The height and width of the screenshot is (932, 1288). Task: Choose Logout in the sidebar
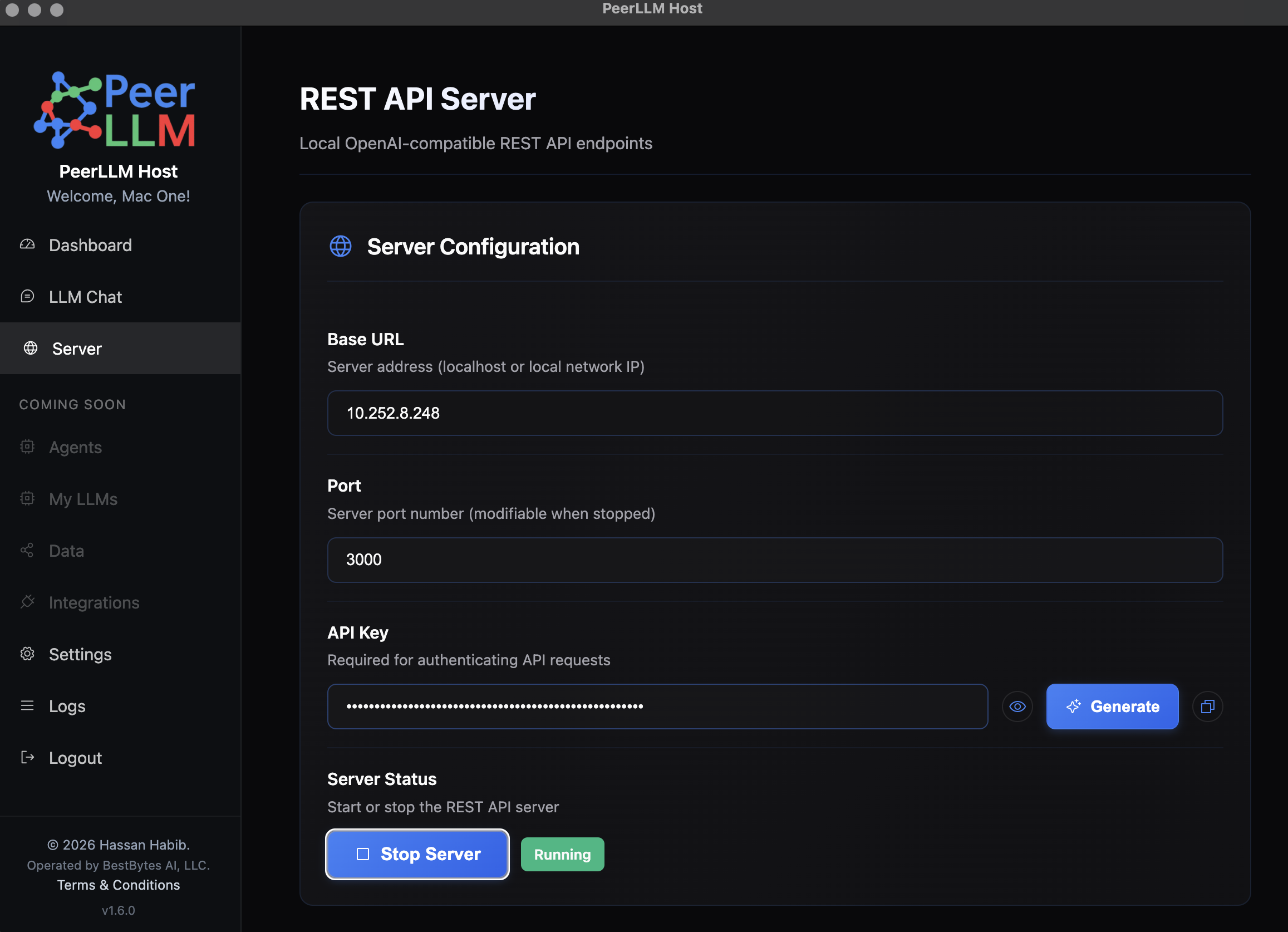click(120, 757)
